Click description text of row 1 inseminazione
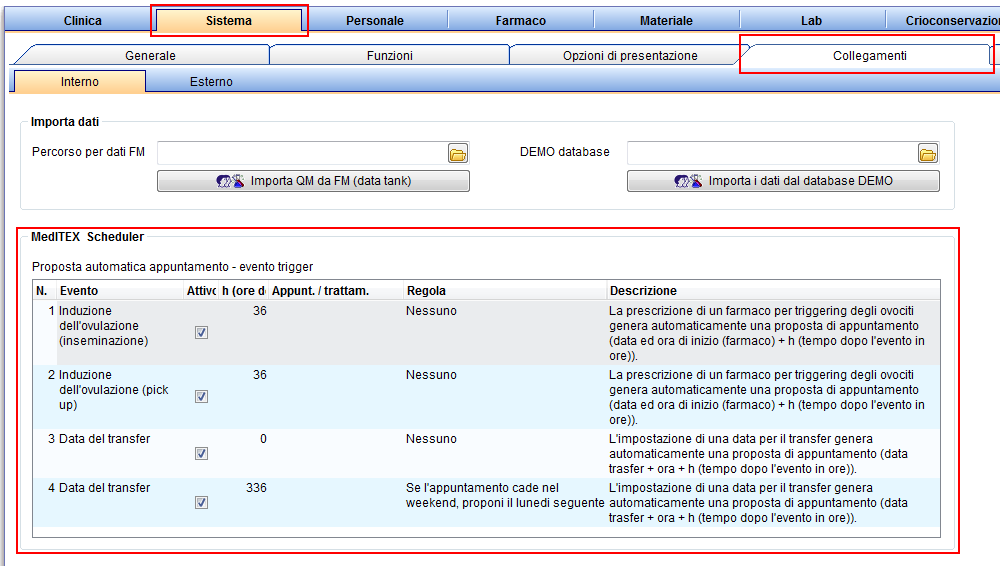This screenshot has width=1000, height=566. click(767, 333)
